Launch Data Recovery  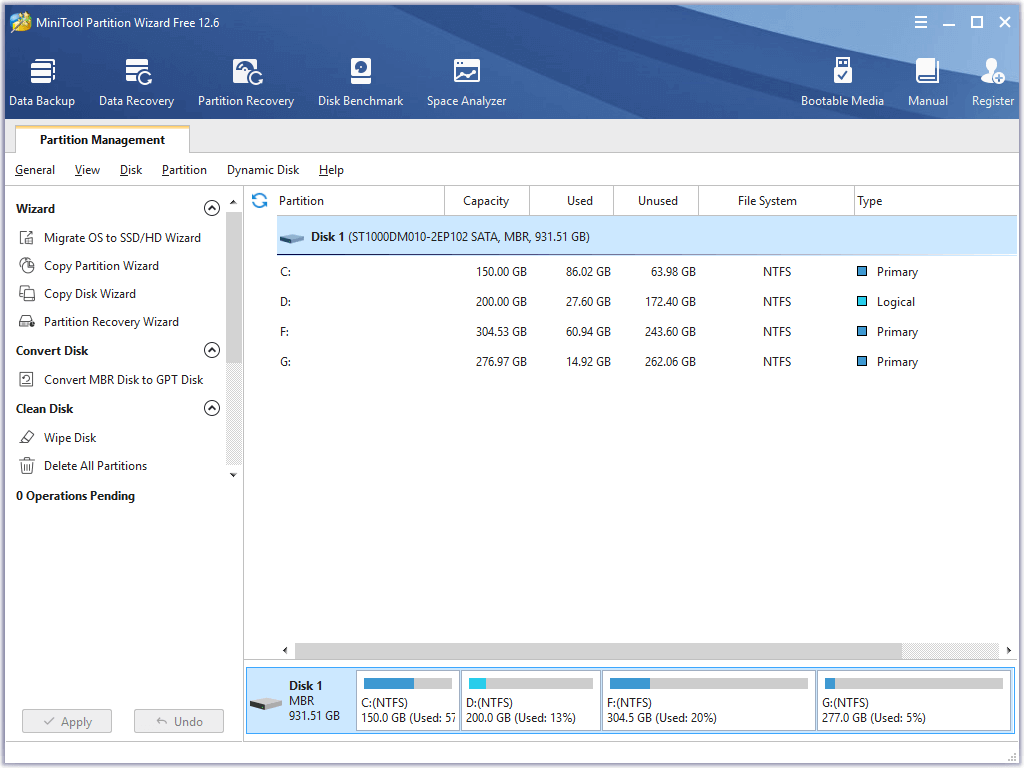click(136, 80)
